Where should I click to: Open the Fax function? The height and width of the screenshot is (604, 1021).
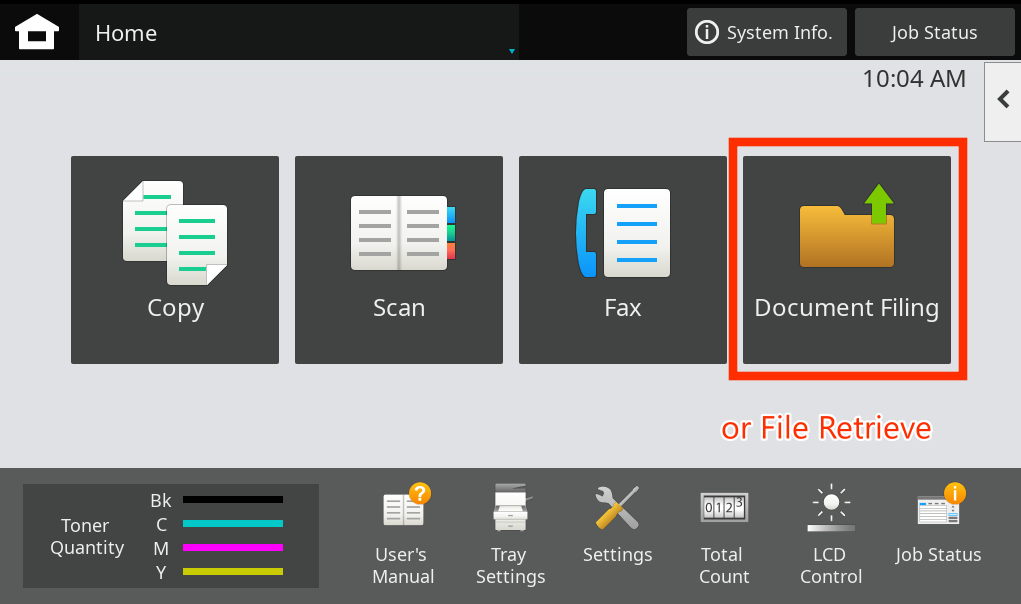tap(622, 259)
